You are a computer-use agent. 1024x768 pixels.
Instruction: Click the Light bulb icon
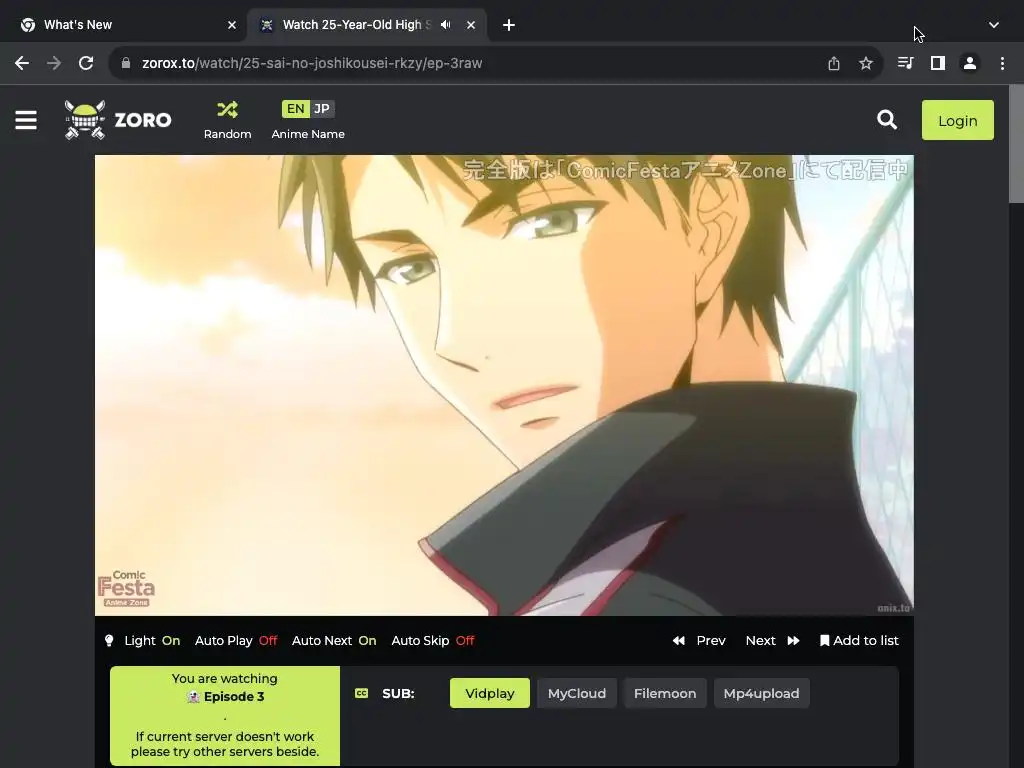tap(109, 641)
